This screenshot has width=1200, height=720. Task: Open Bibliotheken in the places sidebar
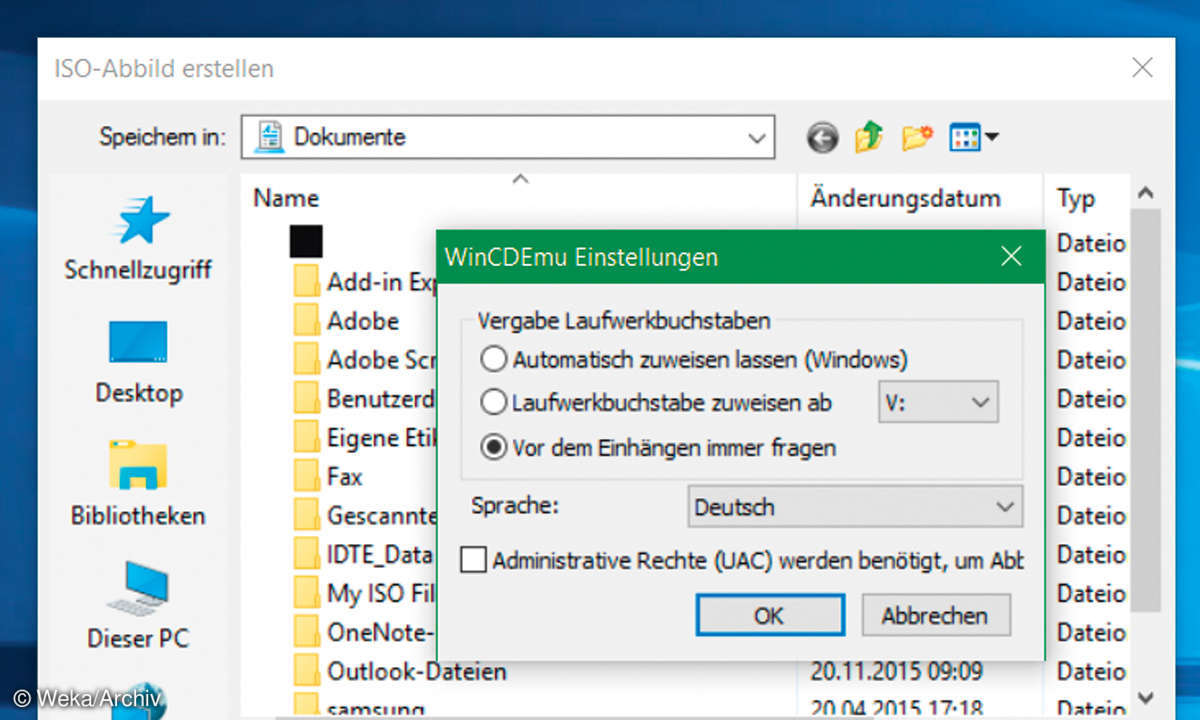coord(138,485)
